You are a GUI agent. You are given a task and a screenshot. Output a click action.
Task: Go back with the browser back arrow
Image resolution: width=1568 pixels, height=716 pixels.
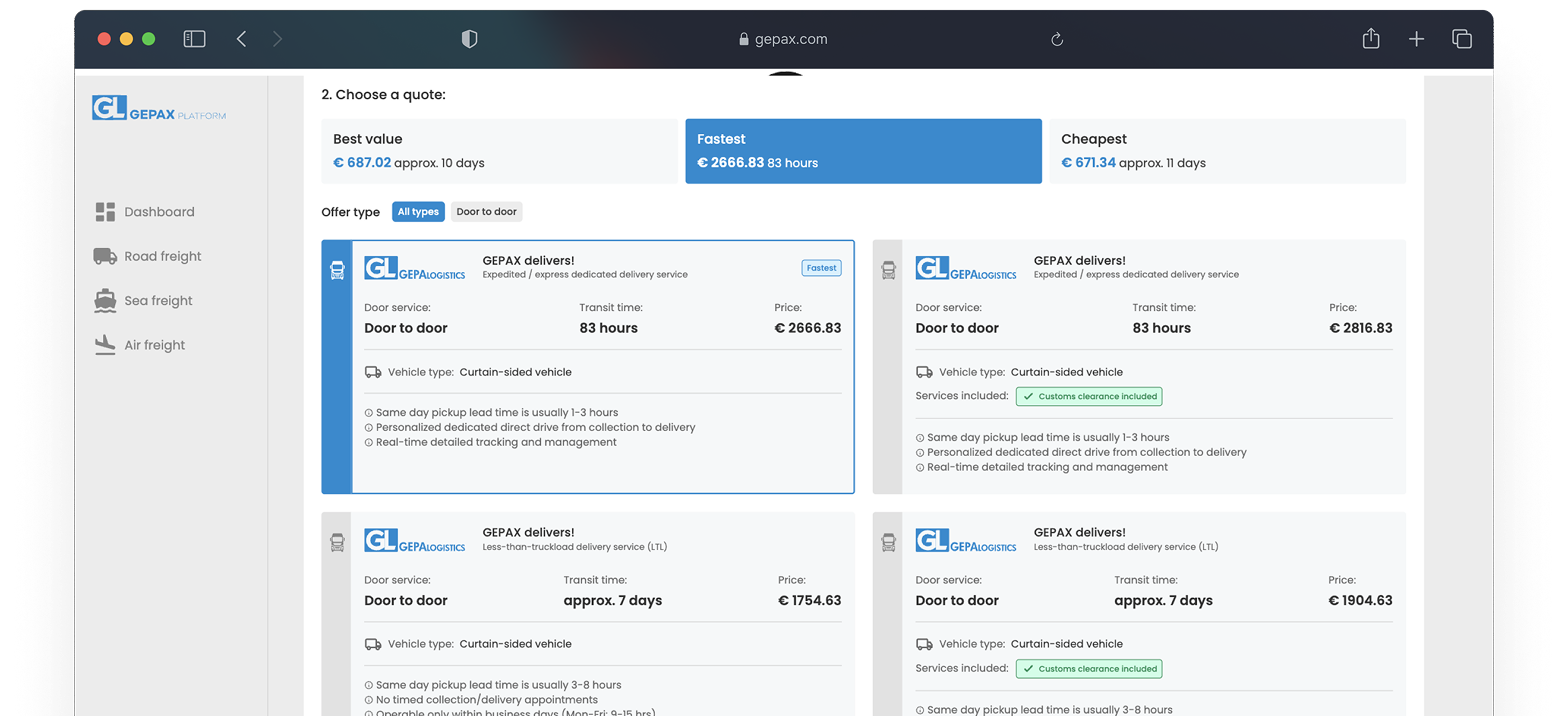tap(242, 39)
